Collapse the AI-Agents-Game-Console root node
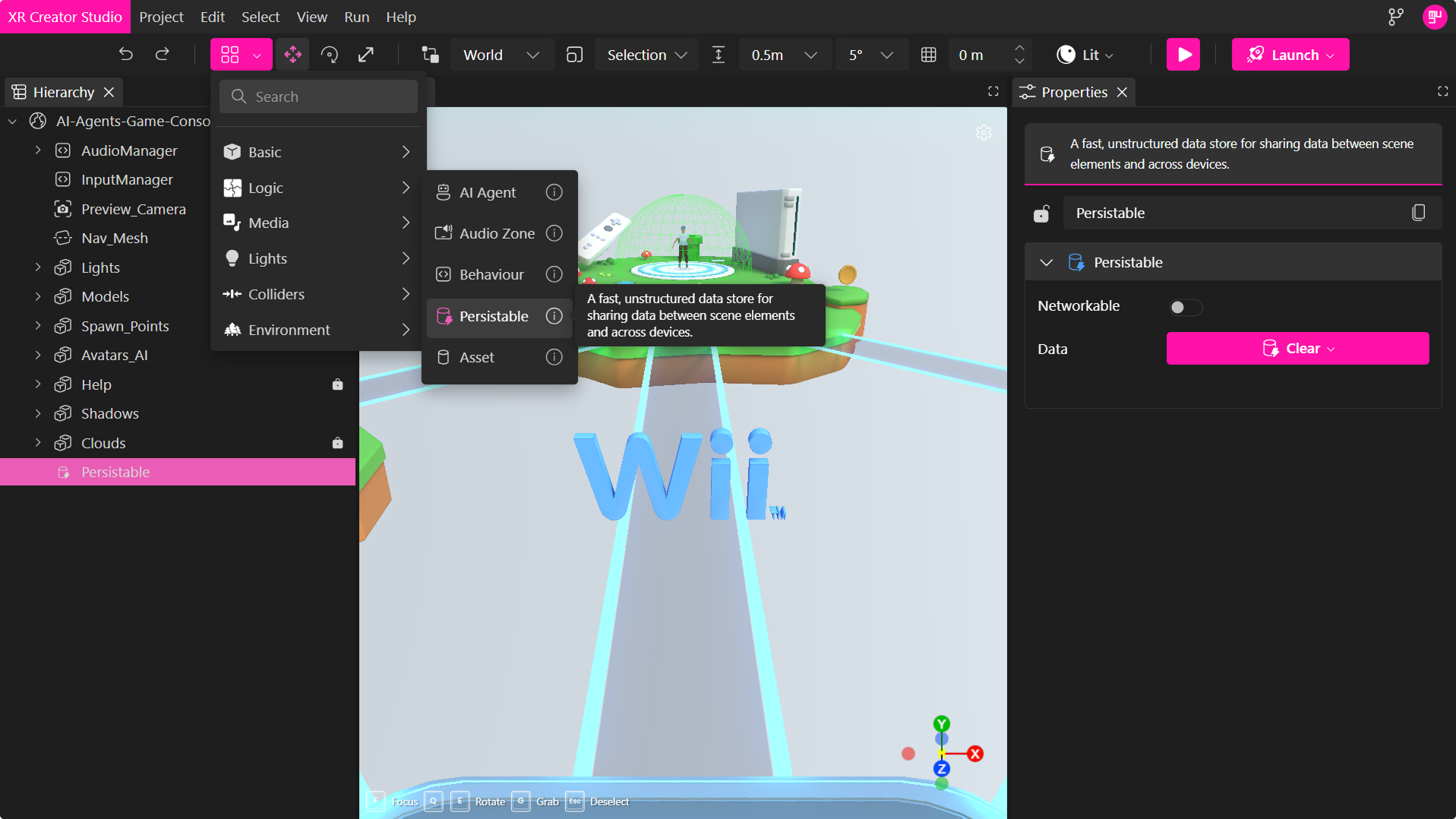 pos(12,121)
